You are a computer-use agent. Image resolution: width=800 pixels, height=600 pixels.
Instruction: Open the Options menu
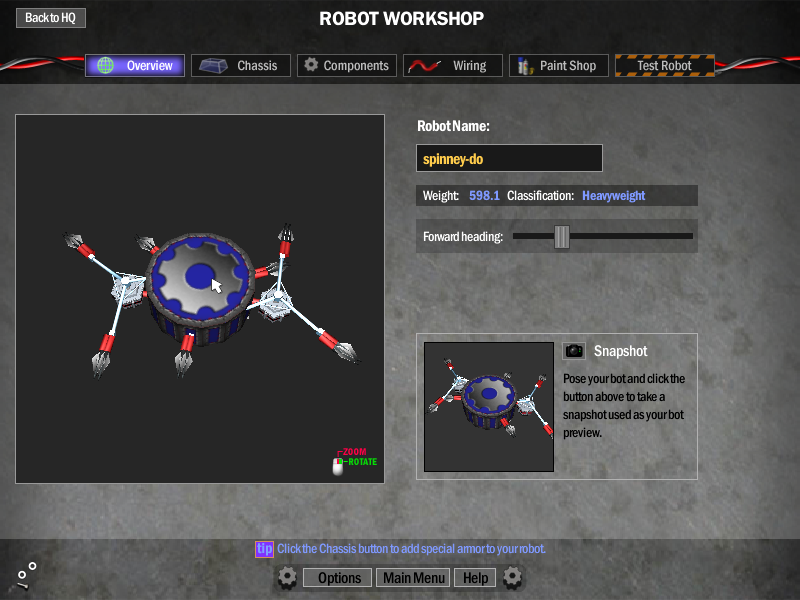click(x=337, y=578)
